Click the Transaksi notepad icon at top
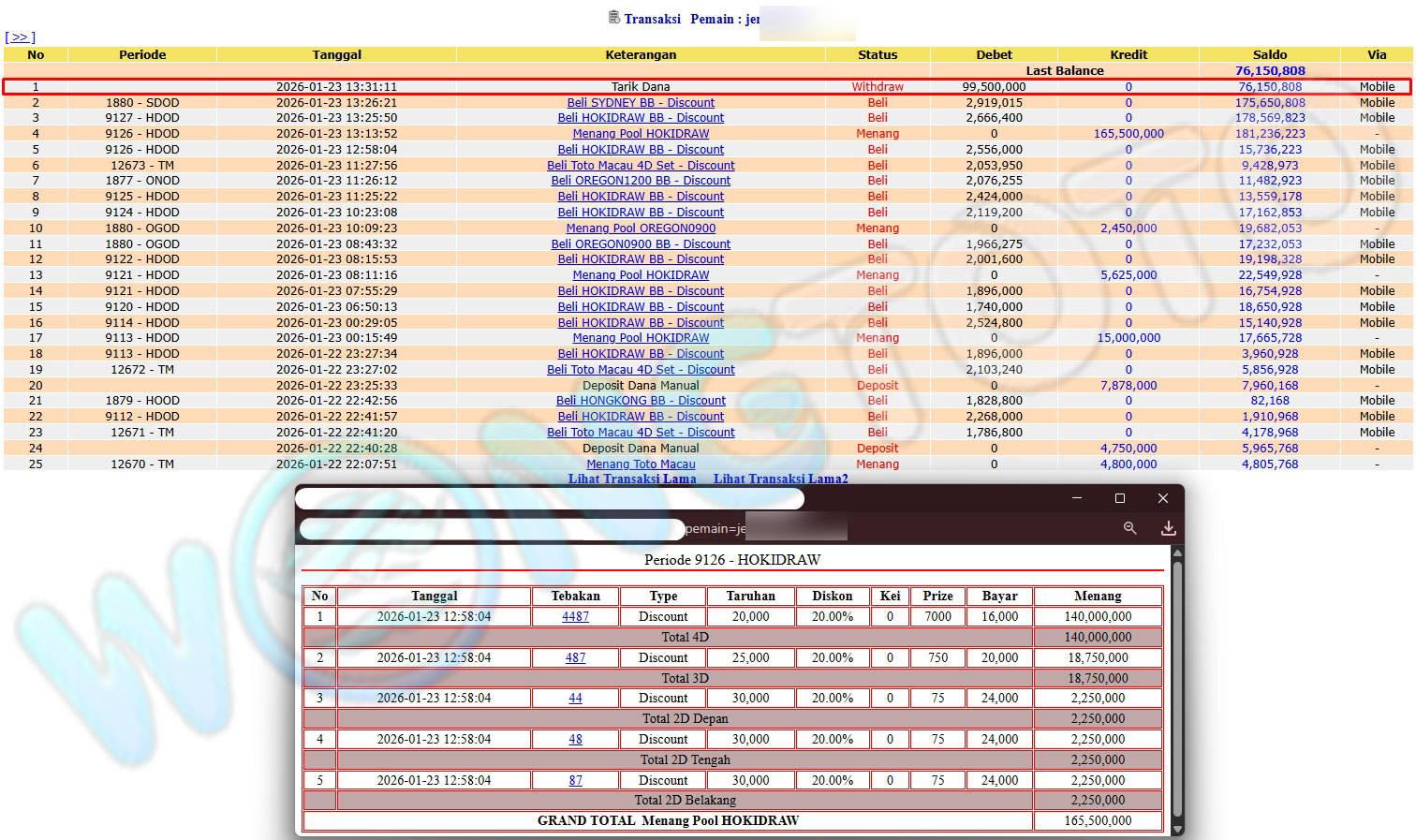 coord(614,18)
